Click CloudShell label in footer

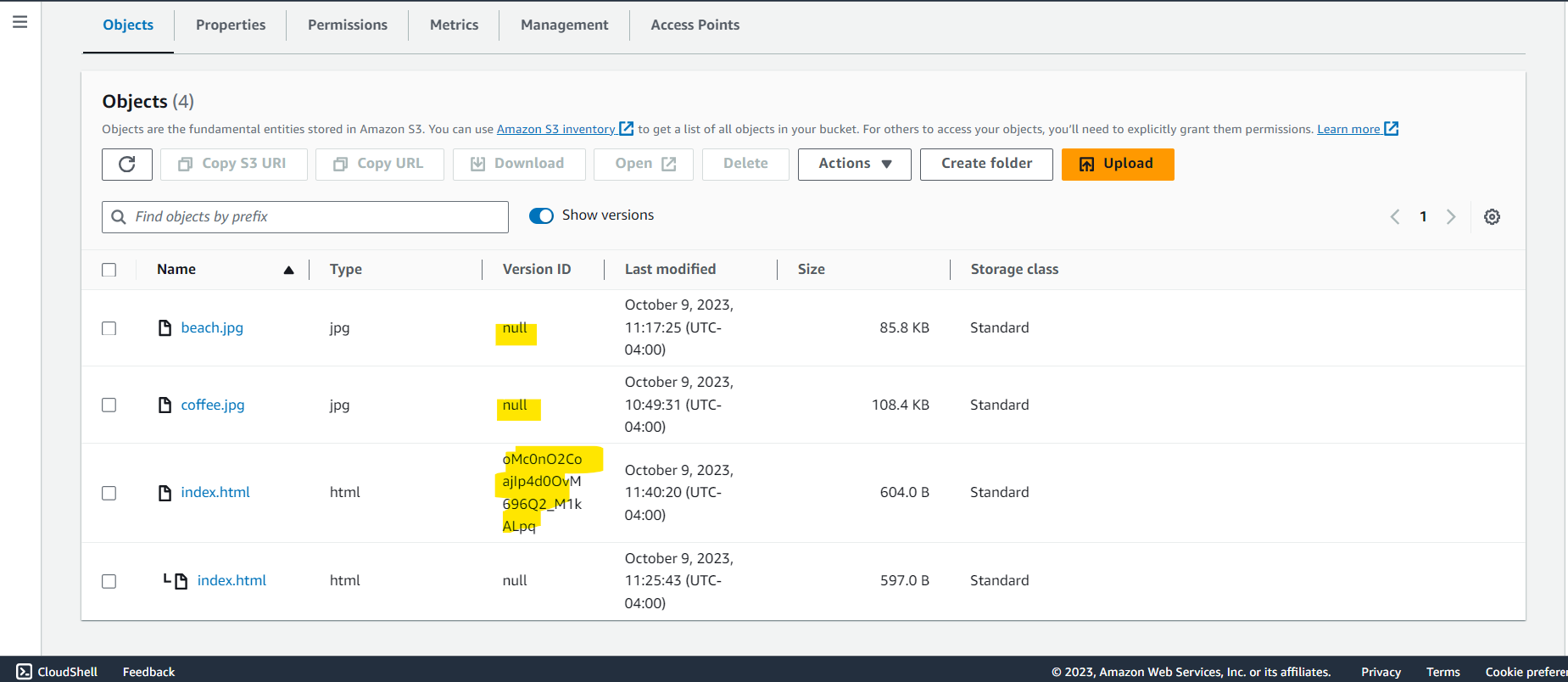[68, 672]
